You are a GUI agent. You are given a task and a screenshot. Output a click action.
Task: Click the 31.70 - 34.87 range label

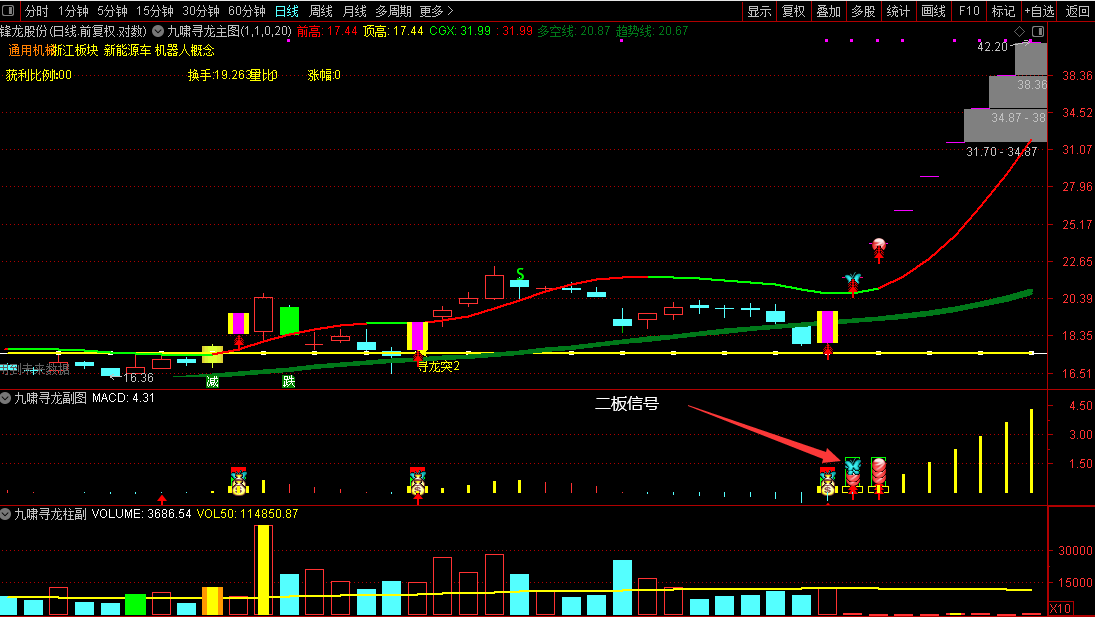1001,151
